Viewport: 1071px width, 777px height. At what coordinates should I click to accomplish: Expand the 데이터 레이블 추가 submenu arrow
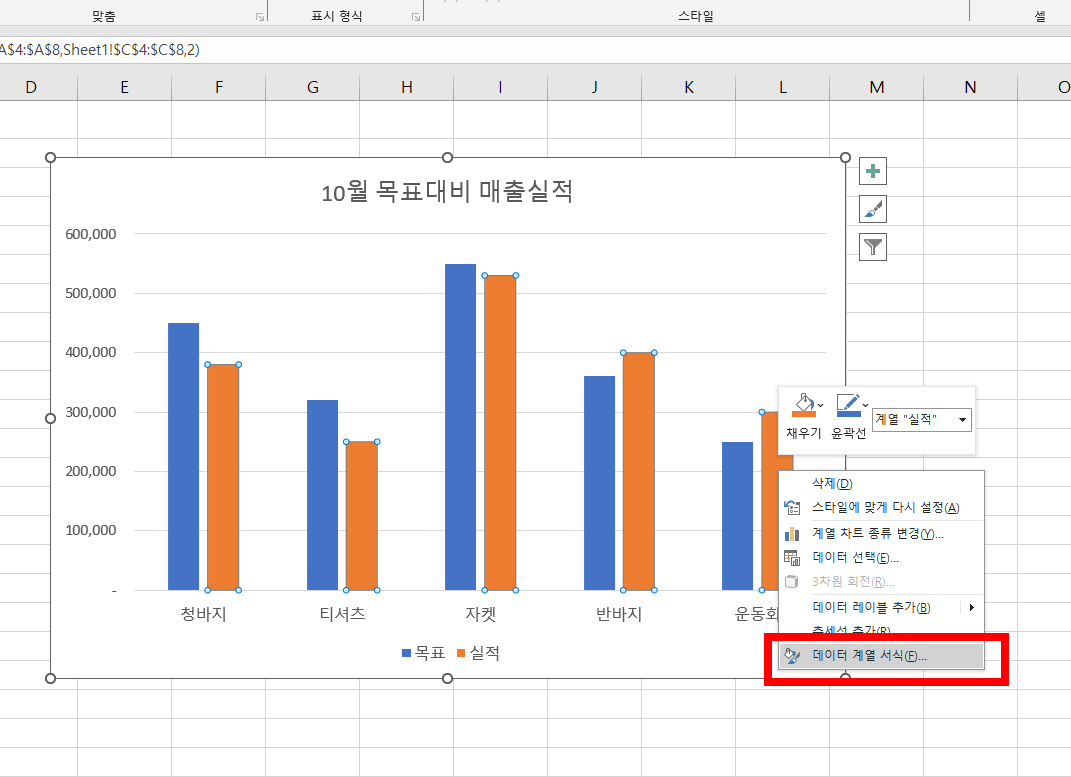971,607
